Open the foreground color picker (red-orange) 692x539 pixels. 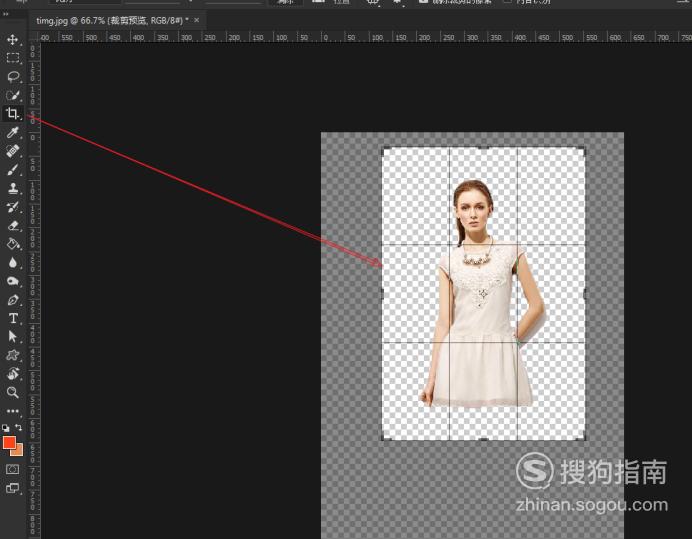pos(8,442)
